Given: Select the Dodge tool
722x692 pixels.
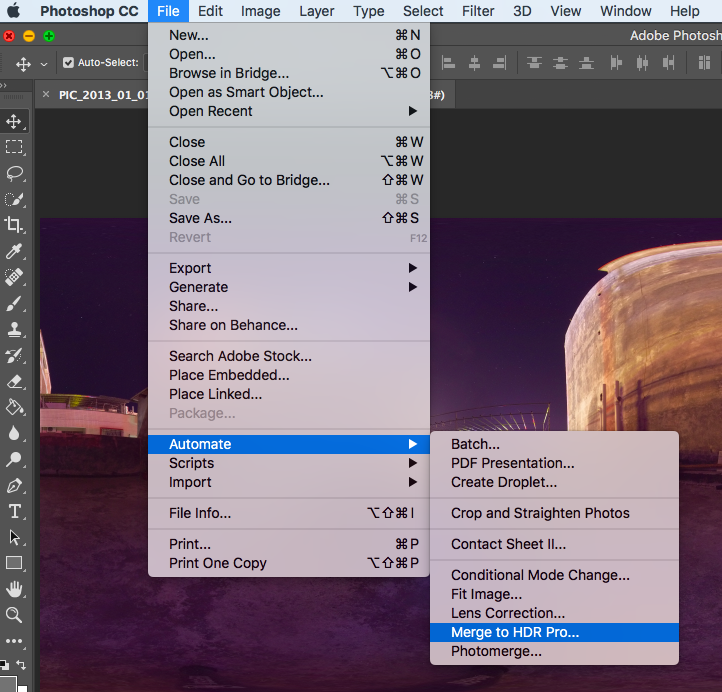Looking at the screenshot, I should (14, 459).
